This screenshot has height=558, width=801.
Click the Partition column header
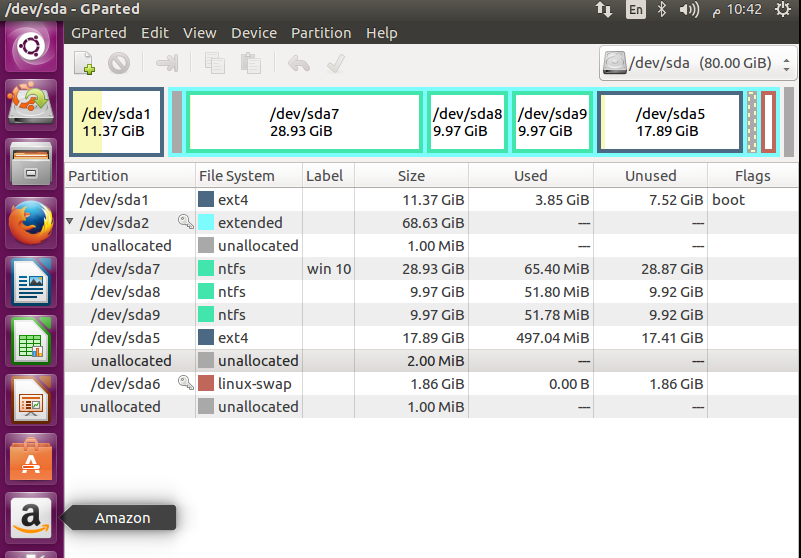[130, 175]
